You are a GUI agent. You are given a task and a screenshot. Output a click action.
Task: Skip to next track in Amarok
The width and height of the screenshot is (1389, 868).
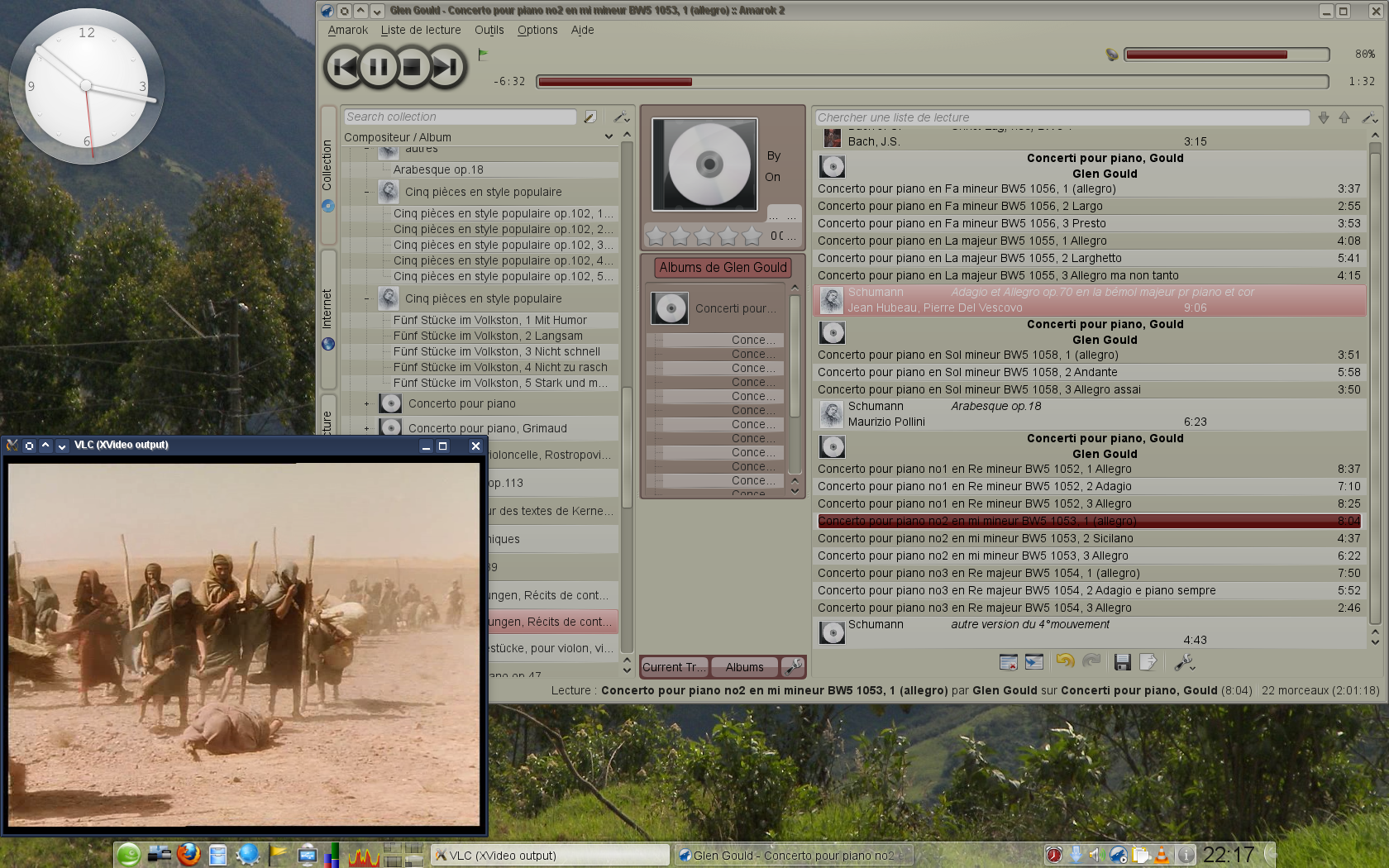[446, 67]
